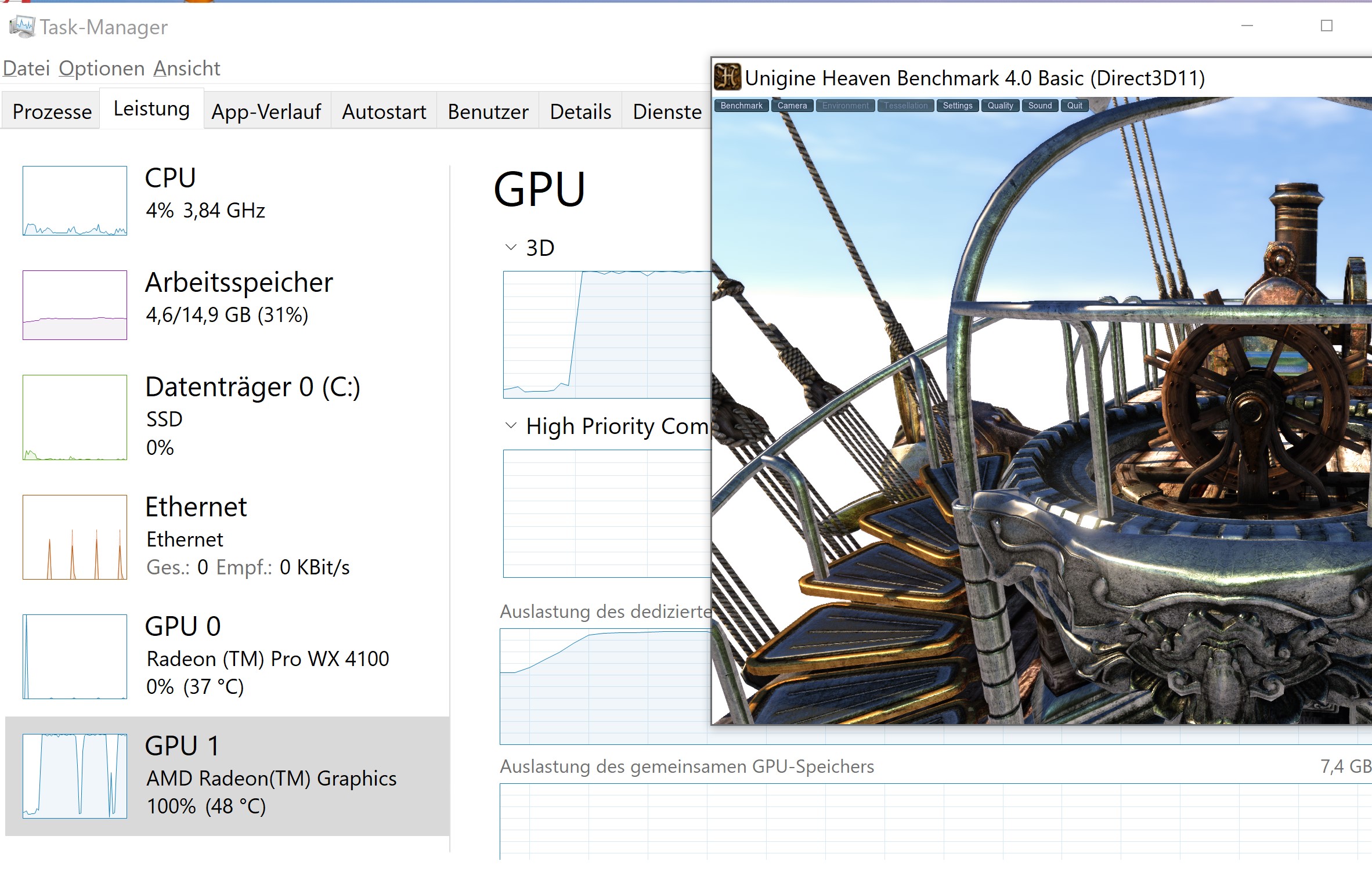
Task: Open the Ansicht menu
Action: [186, 68]
